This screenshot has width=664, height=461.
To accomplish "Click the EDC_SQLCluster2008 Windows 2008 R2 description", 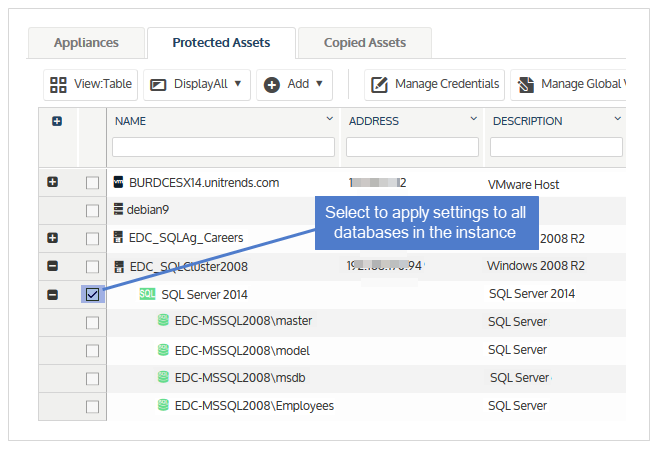I will 536,266.
